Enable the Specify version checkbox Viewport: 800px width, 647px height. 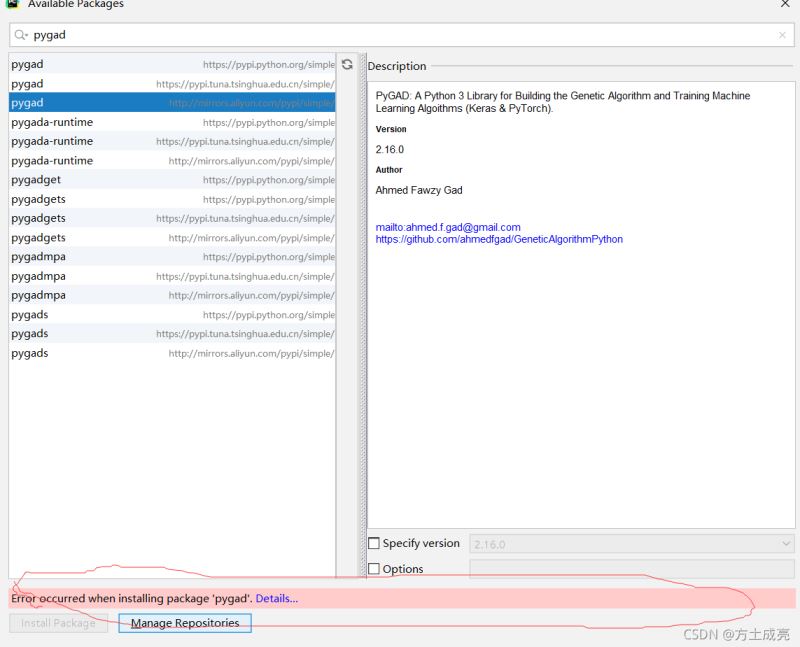point(374,543)
